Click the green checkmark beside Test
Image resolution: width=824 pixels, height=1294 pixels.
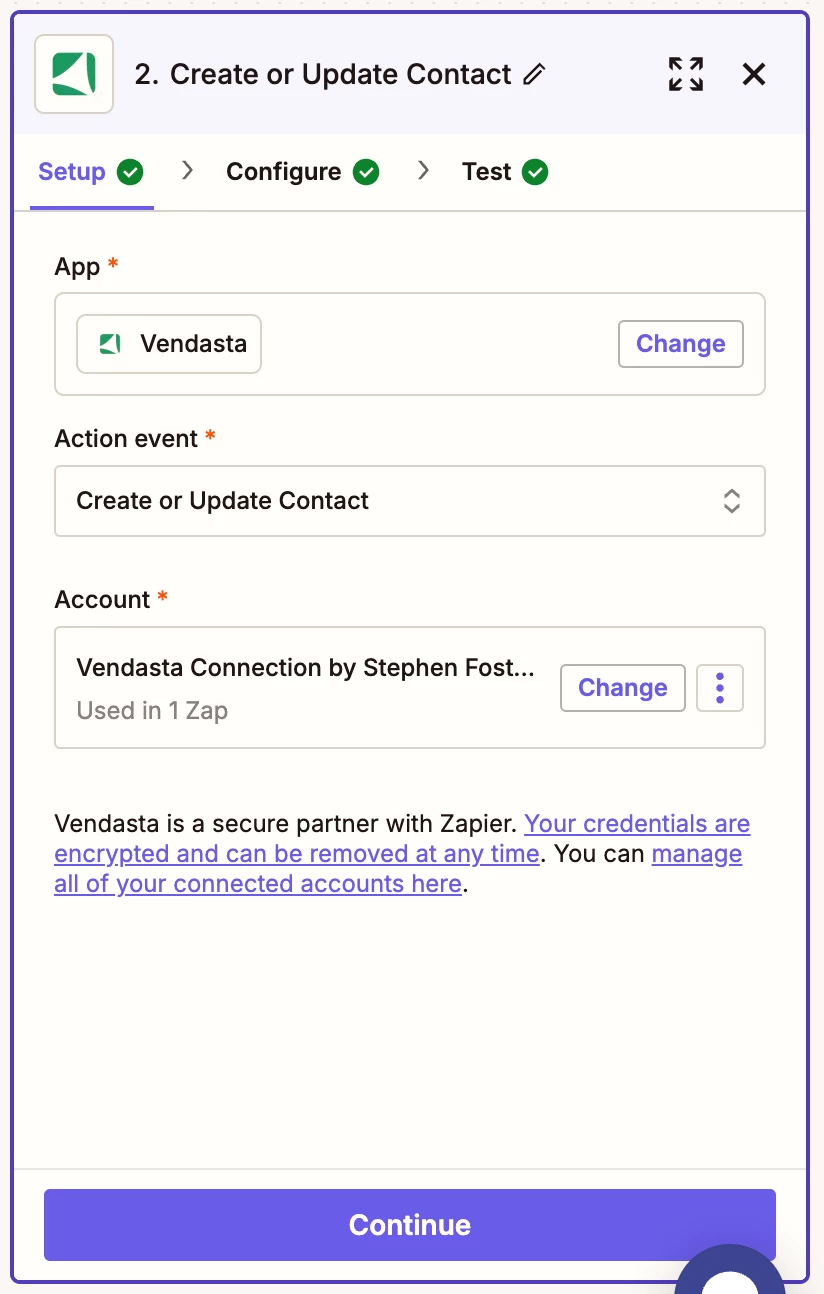tap(536, 172)
